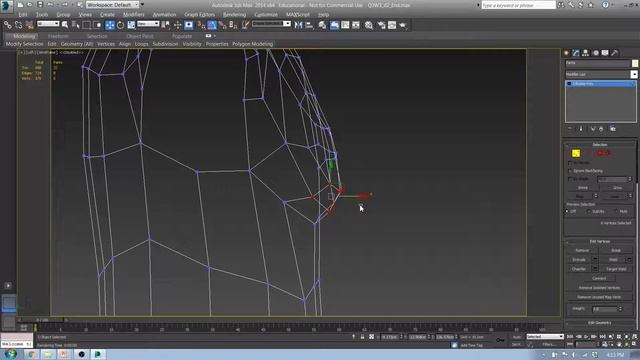The width and height of the screenshot is (640, 360).
Task: Open the Utilities command panel tab
Action: 615,53
